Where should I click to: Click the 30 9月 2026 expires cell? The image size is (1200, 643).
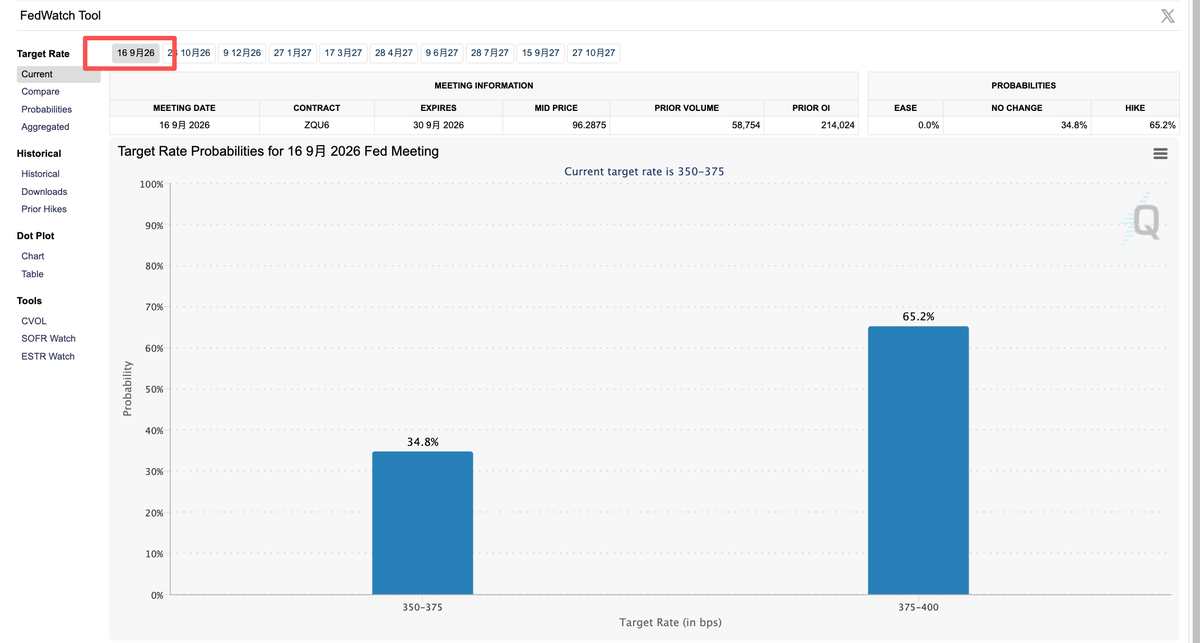click(439, 125)
